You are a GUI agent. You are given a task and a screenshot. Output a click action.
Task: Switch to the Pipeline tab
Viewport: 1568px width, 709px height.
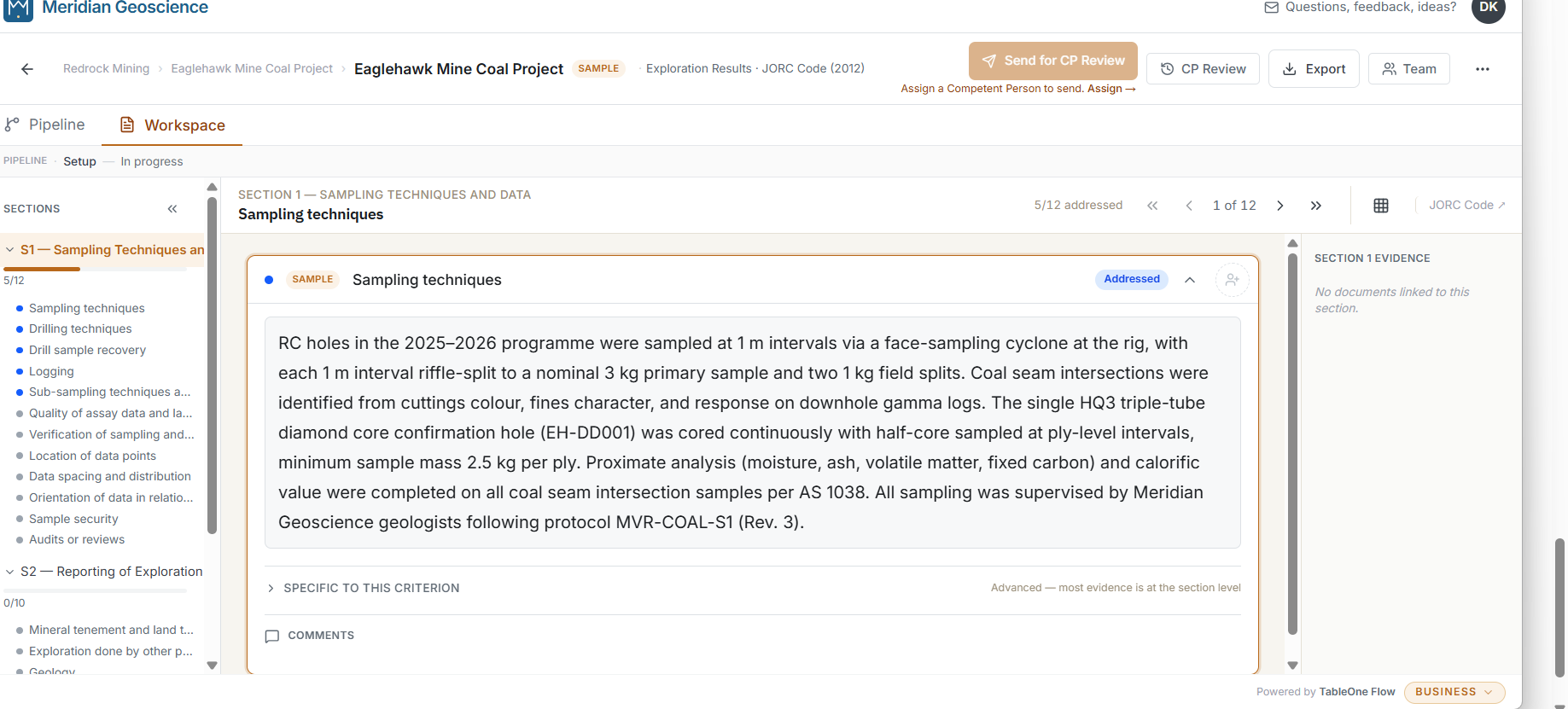point(45,125)
